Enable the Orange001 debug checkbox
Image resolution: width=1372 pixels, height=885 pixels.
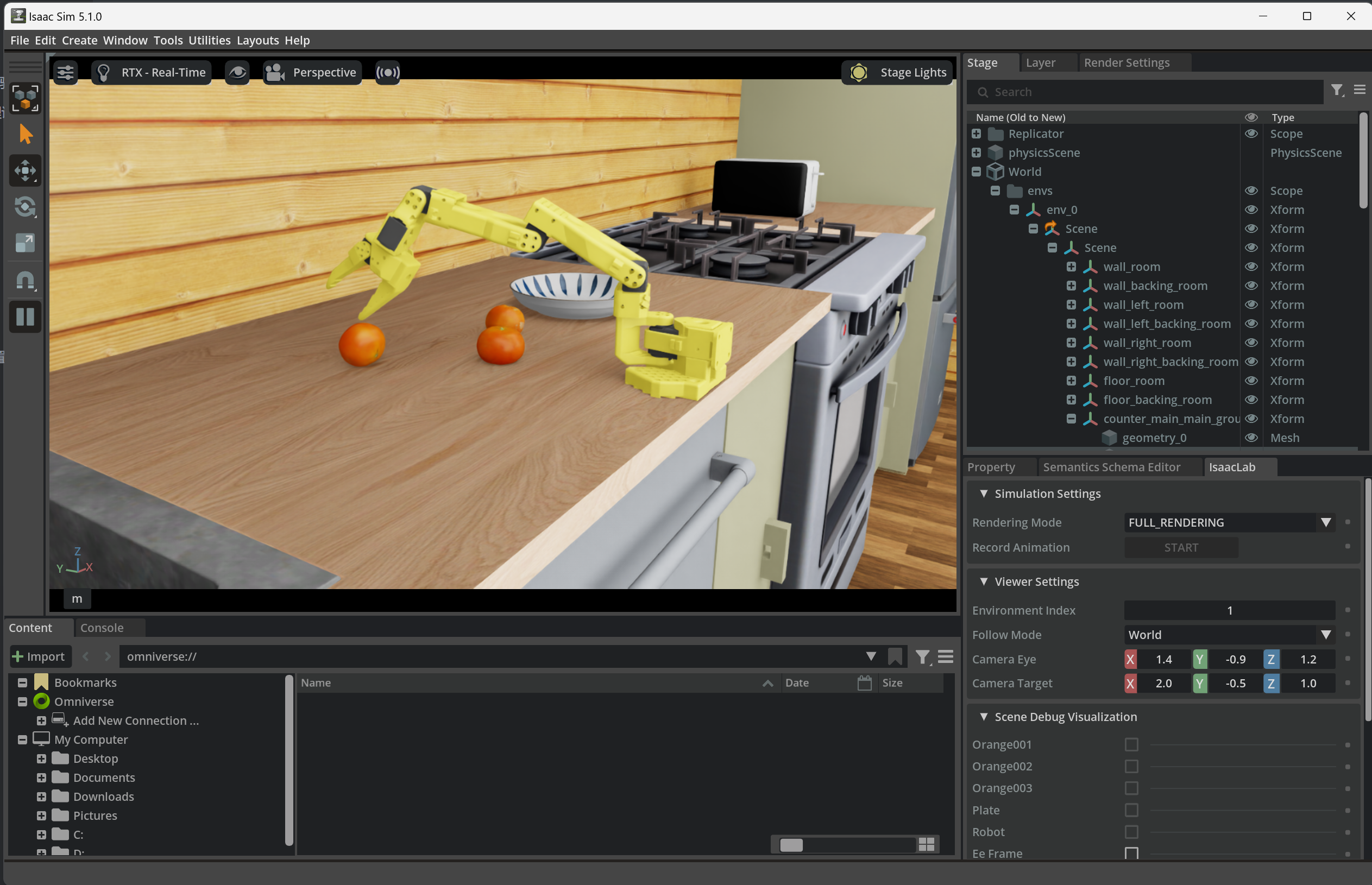coord(1131,745)
